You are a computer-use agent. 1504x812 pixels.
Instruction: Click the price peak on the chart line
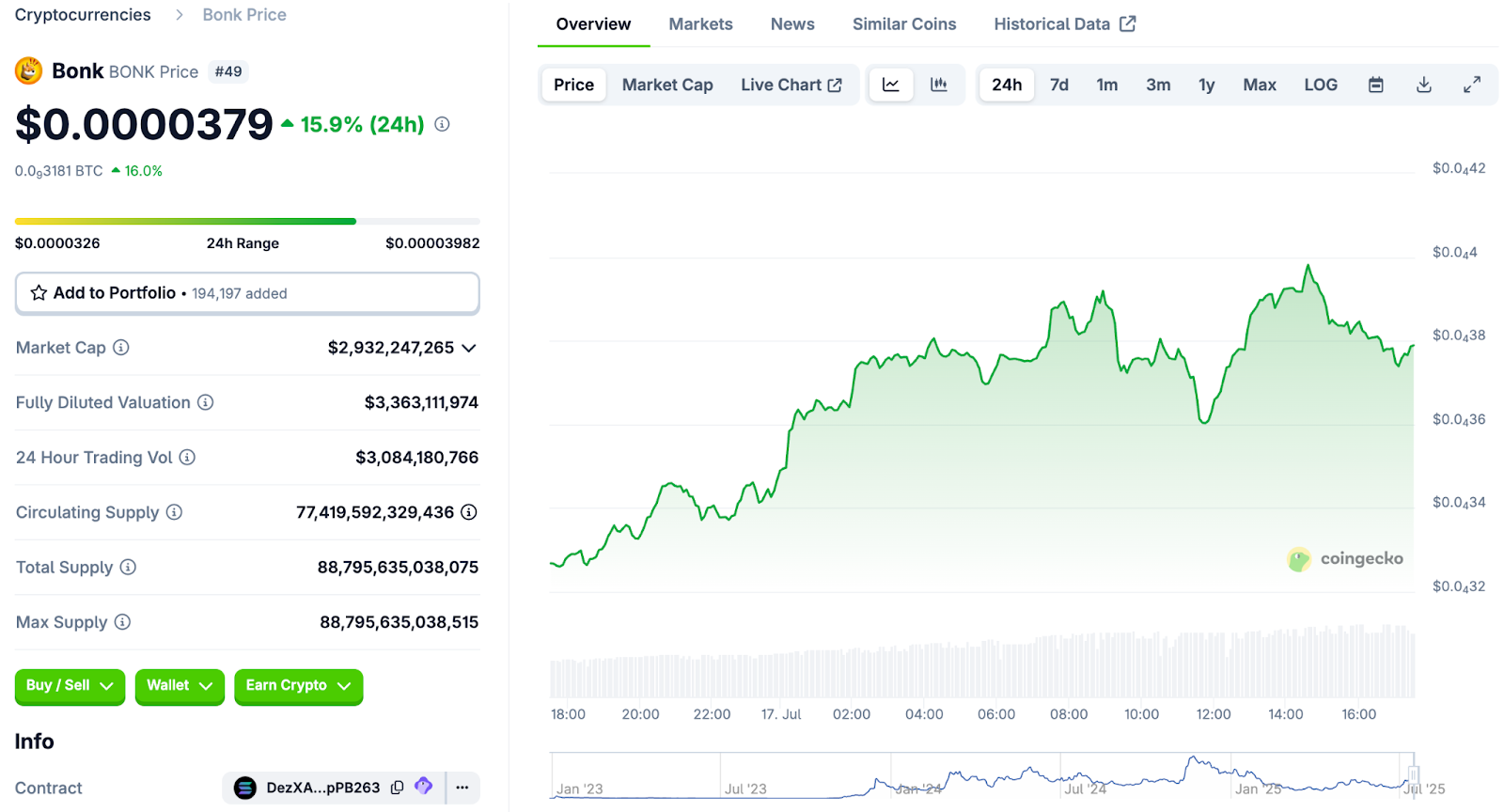pyautogui.click(x=1308, y=267)
